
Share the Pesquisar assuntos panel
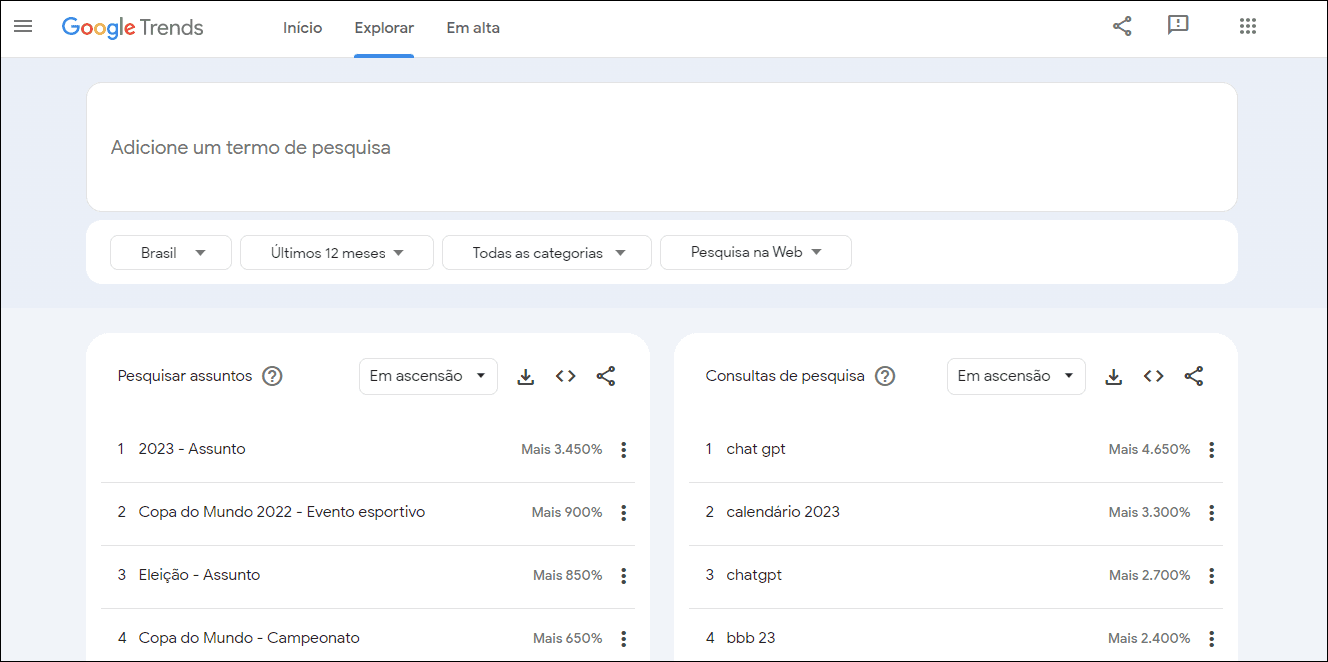pyautogui.click(x=606, y=376)
